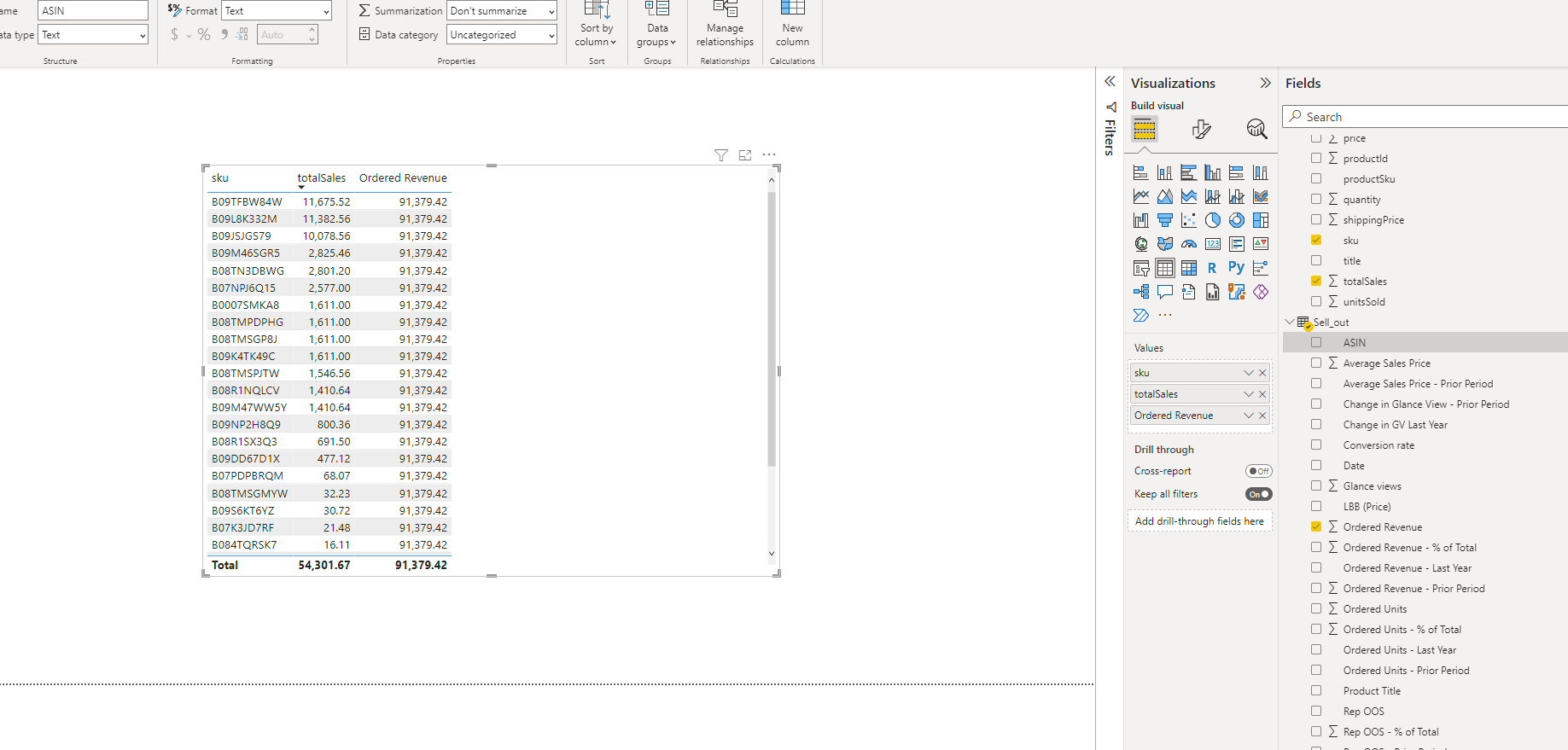
Task: Add an R script visual
Action: 1212,268
